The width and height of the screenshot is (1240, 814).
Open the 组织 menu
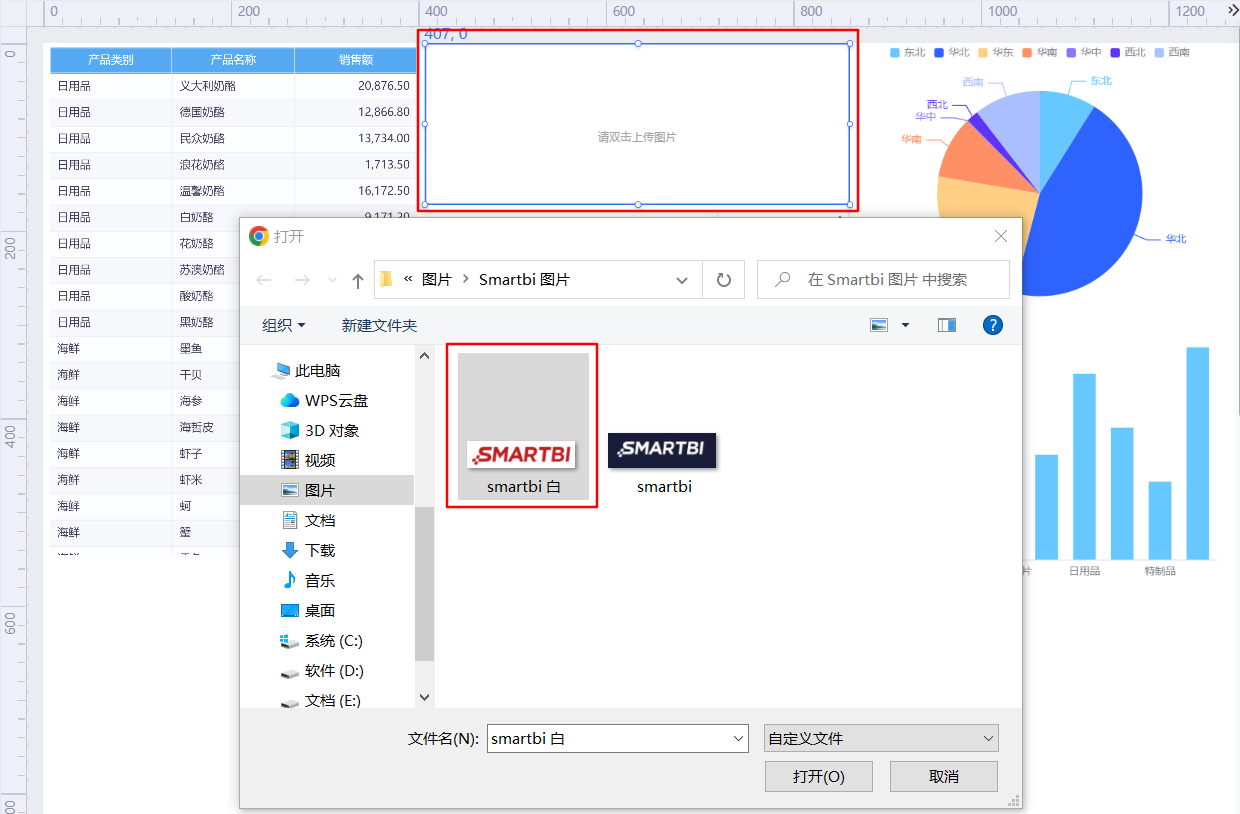pyautogui.click(x=284, y=325)
